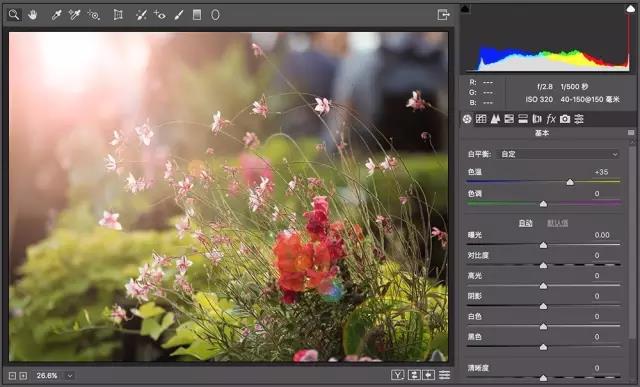Select the Zoom tool in toolbar
Image resolution: width=640 pixels, height=387 pixels.
coord(14,15)
